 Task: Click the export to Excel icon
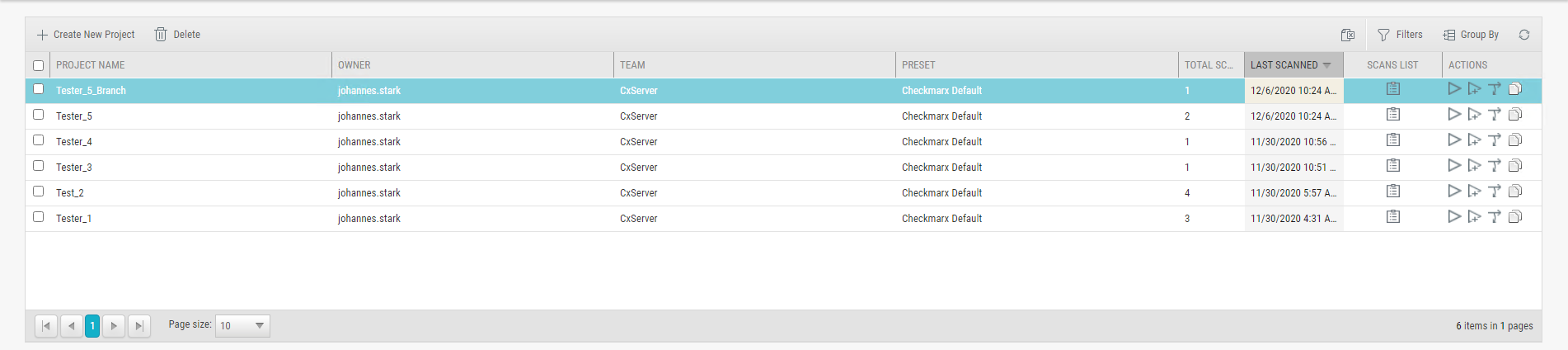(1348, 35)
